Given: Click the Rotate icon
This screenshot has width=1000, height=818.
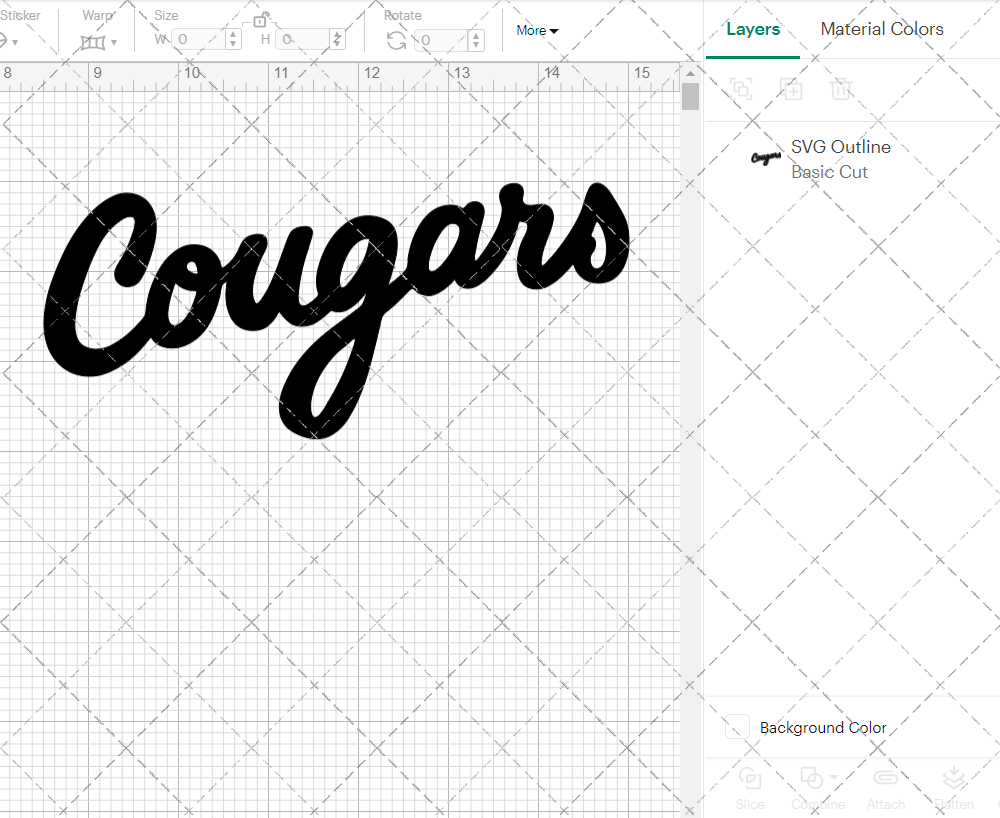Looking at the screenshot, I should (397, 41).
